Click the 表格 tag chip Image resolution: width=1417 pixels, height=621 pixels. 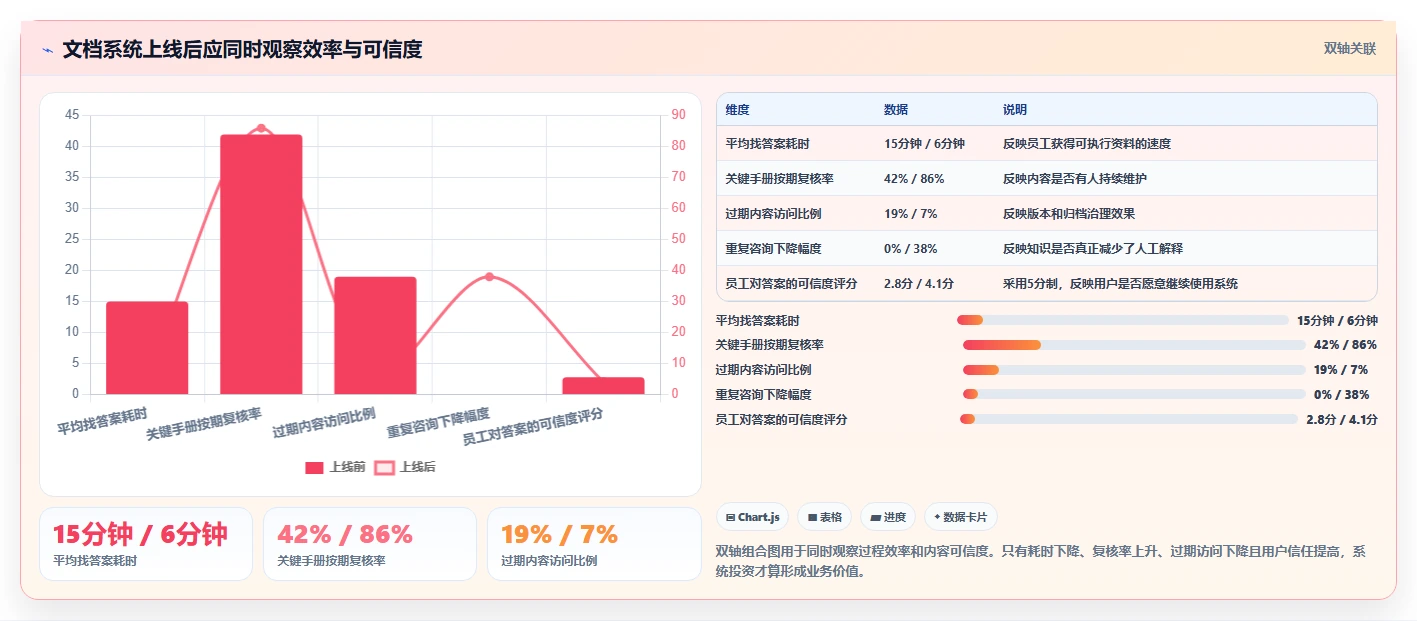824,517
